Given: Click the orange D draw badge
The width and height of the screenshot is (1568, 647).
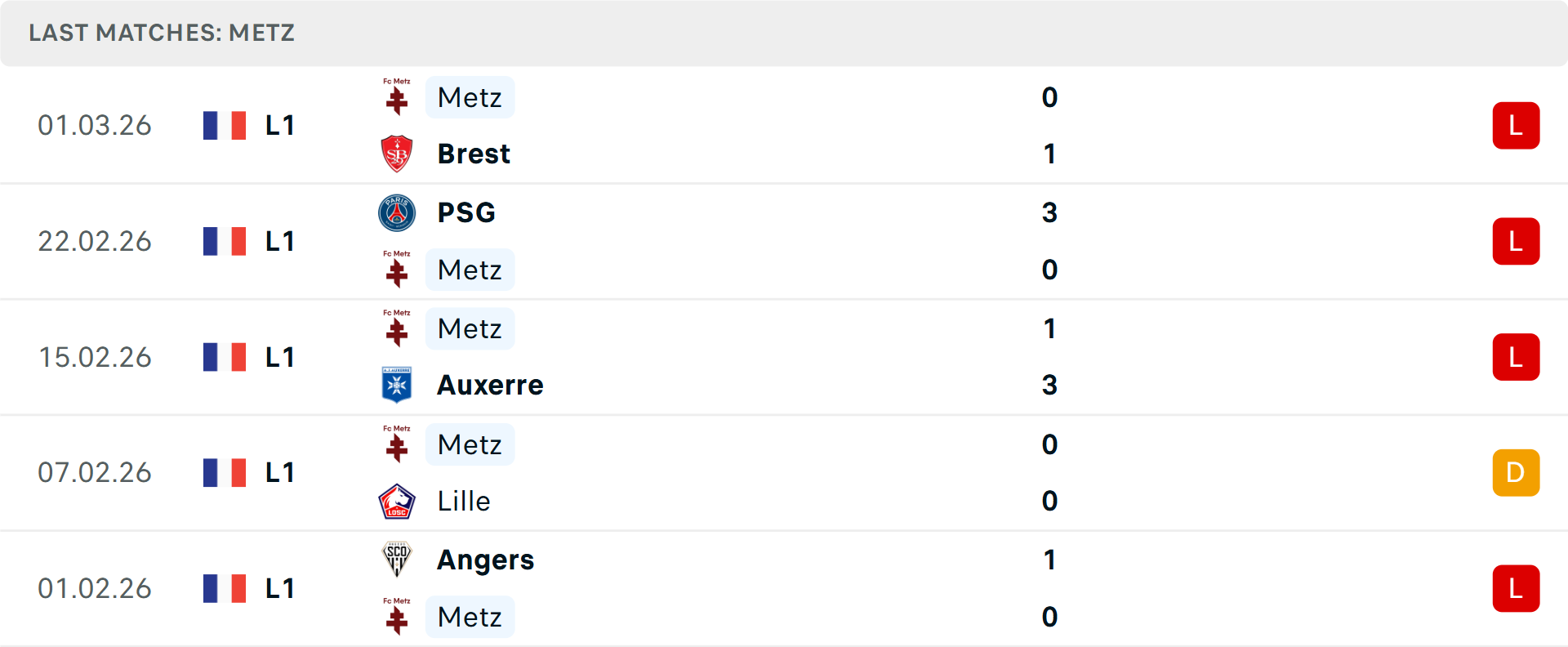Looking at the screenshot, I should pyautogui.click(x=1516, y=472).
